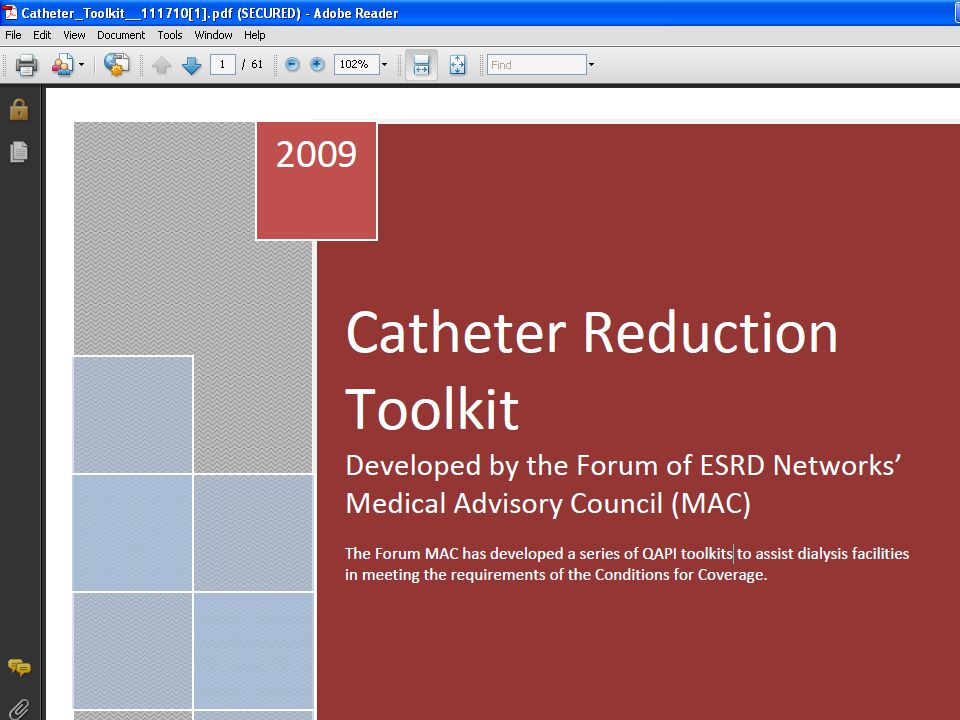Viewport: 960px width, 720px height.
Task: Click the zoom out minus button
Action: pyautogui.click(x=293, y=64)
